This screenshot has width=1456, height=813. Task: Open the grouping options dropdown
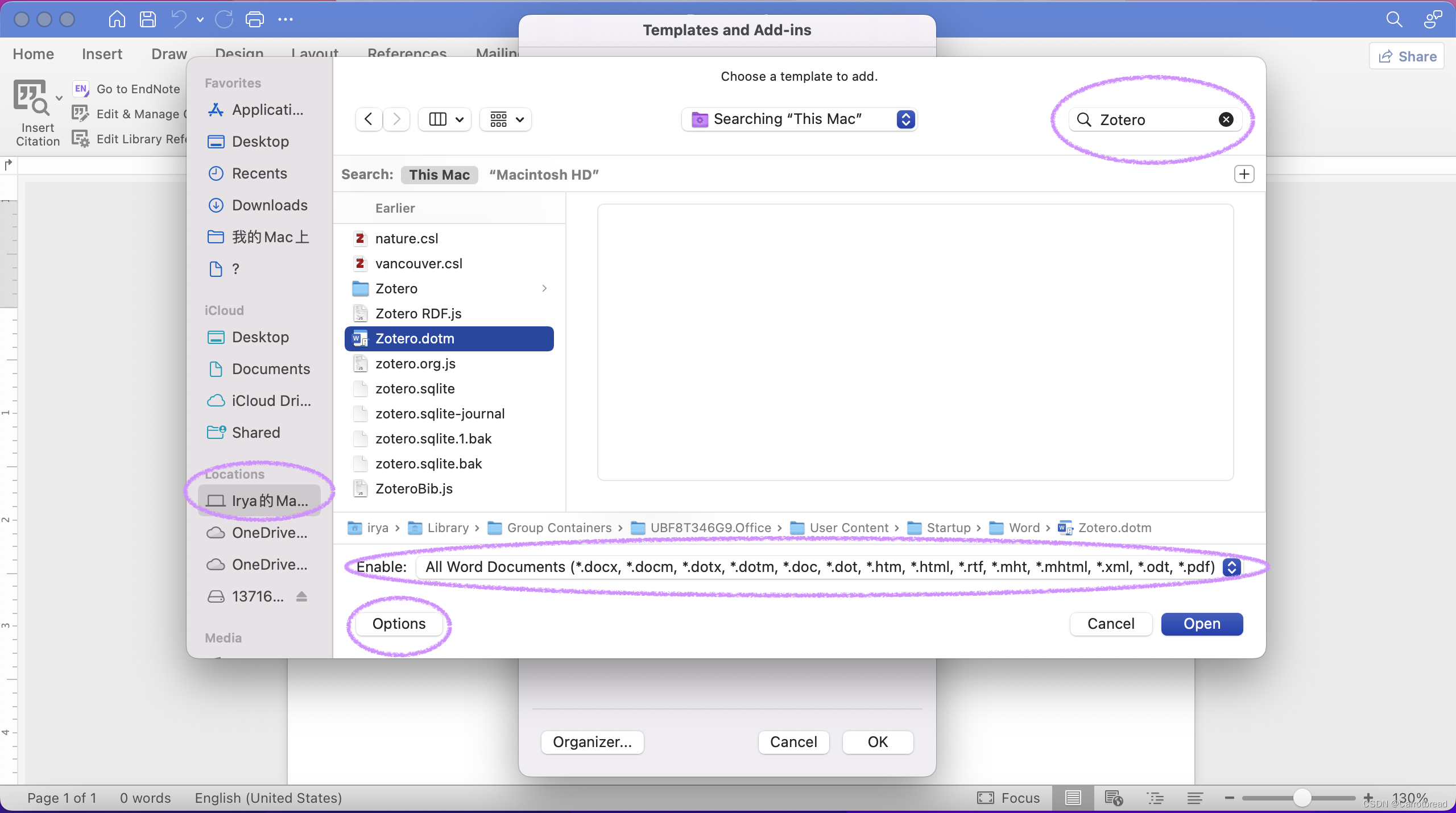(x=506, y=119)
